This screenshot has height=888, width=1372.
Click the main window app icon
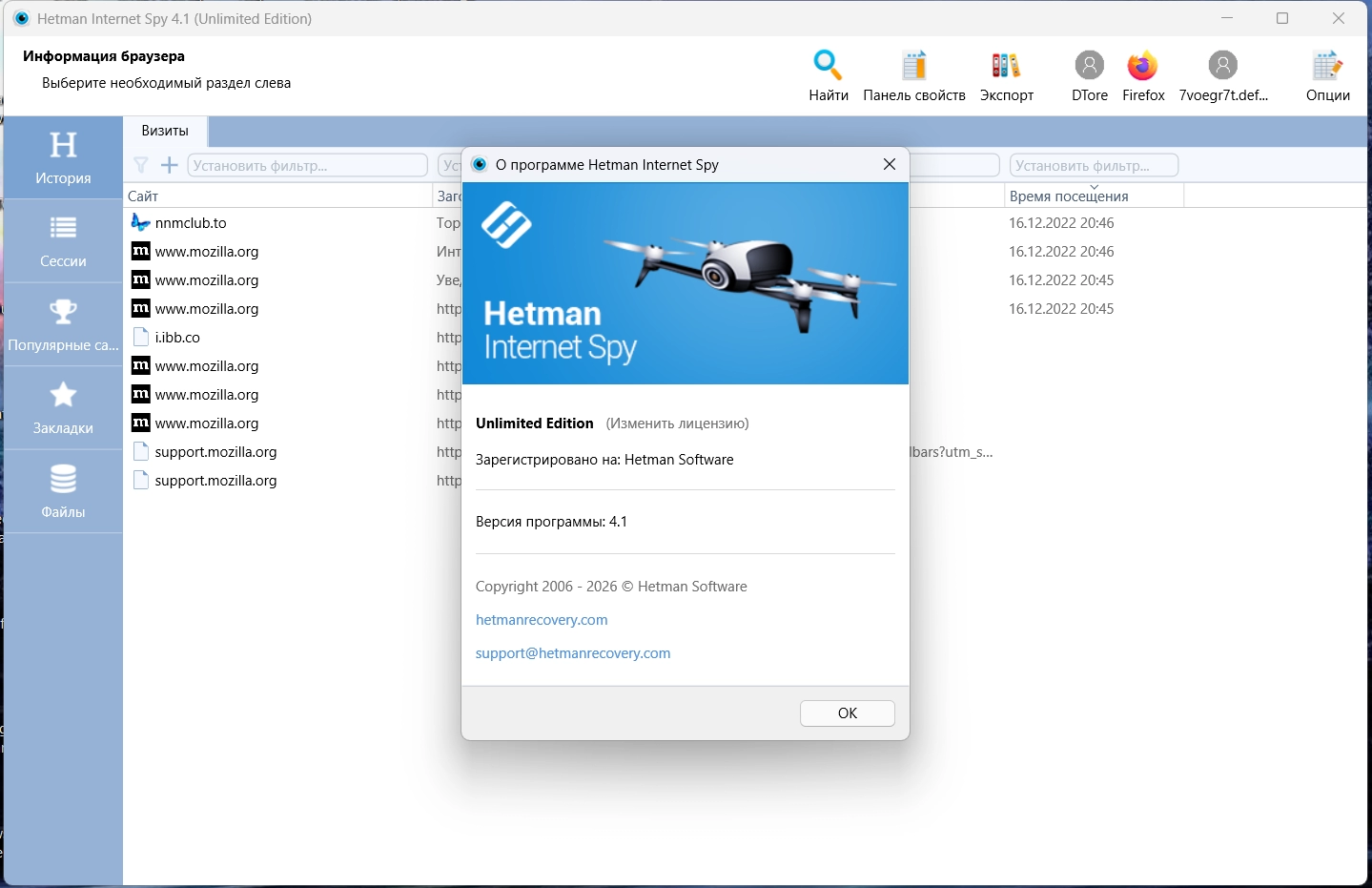point(22,18)
